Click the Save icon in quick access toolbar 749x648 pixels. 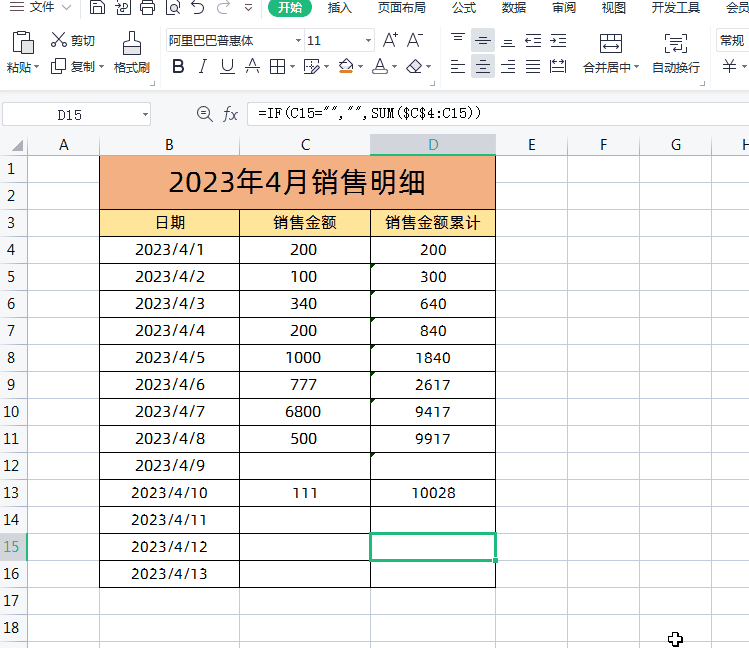pyautogui.click(x=97, y=7)
